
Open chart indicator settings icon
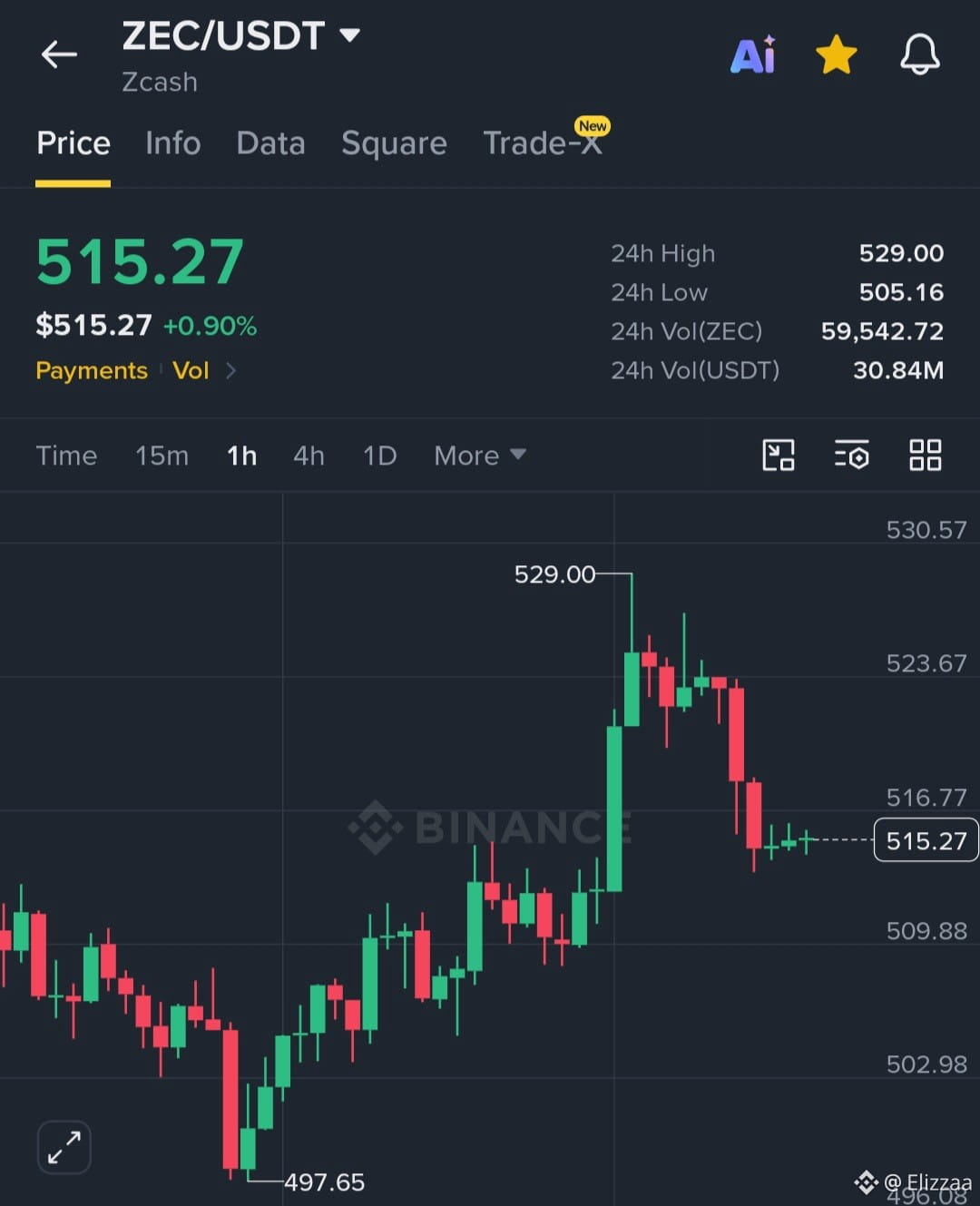tap(851, 455)
